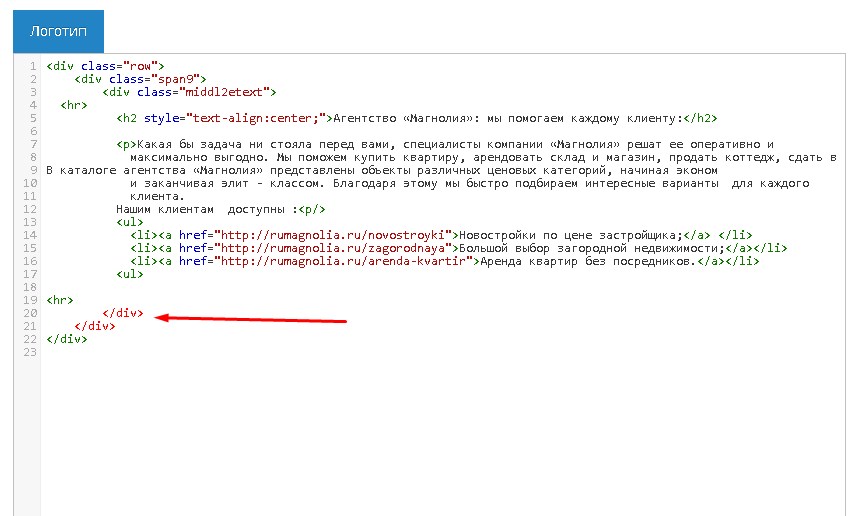Click the text Аренда квартир без посредников
The width and height of the screenshot is (856, 516).
(x=588, y=262)
